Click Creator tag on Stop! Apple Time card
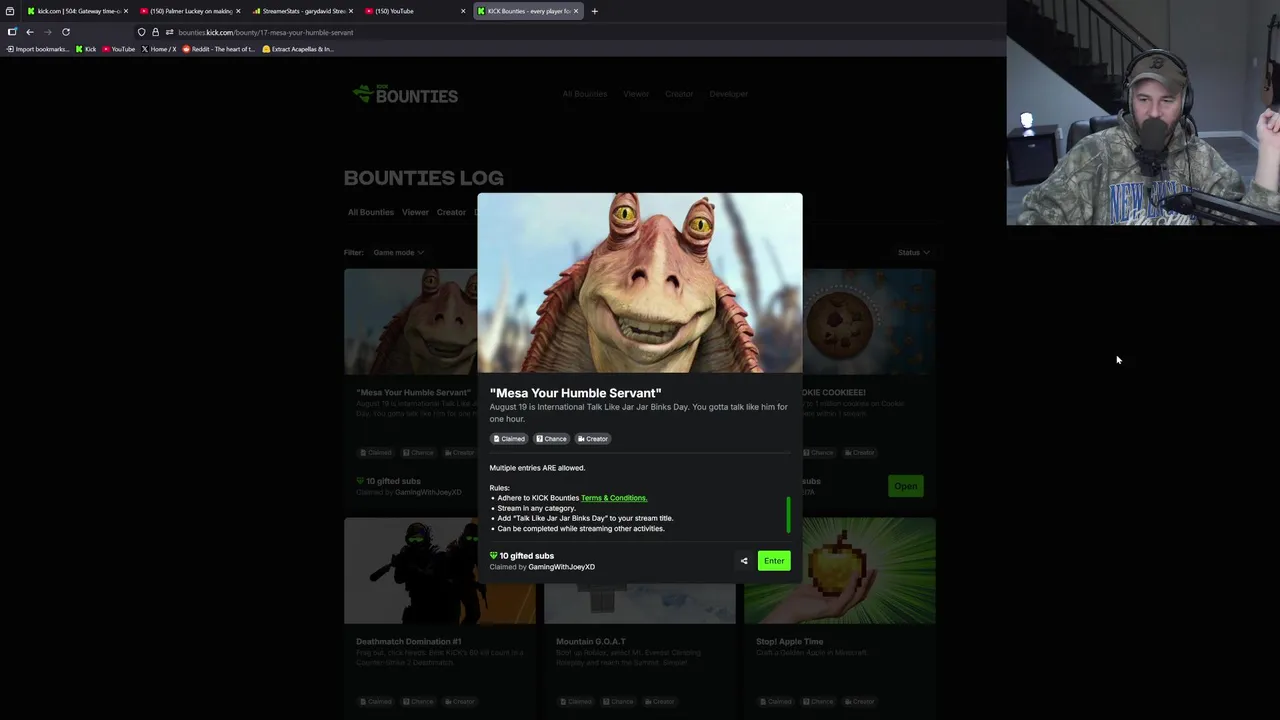1280x720 pixels. click(x=860, y=702)
